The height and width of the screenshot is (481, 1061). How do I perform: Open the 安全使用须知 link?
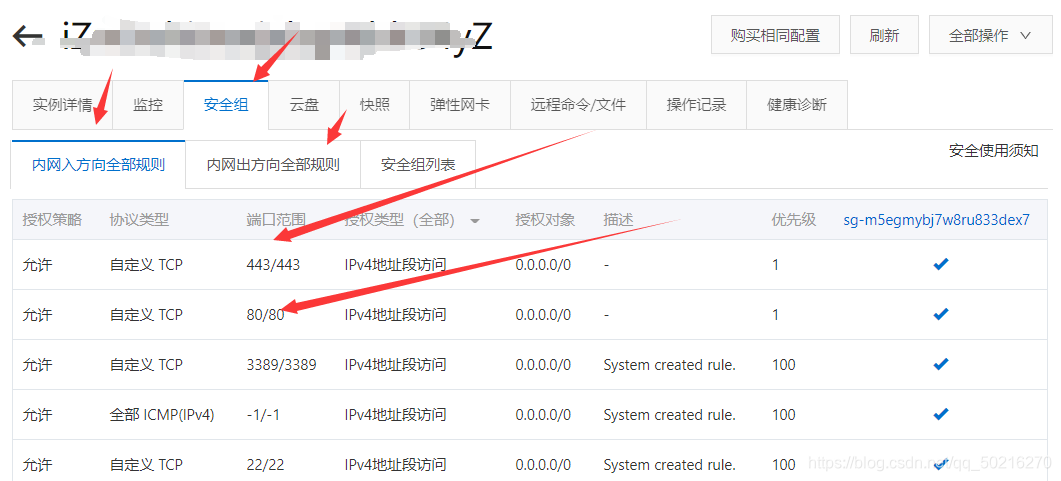coord(993,150)
